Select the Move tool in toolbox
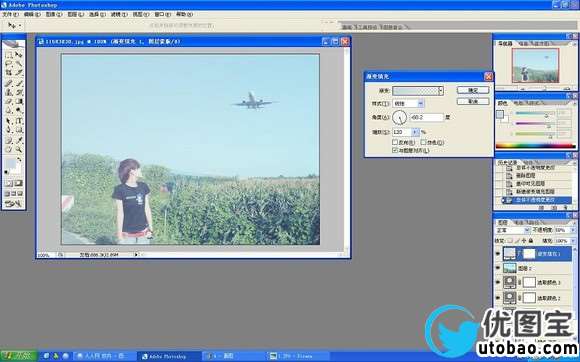The width and height of the screenshot is (580, 362). tap(18, 55)
